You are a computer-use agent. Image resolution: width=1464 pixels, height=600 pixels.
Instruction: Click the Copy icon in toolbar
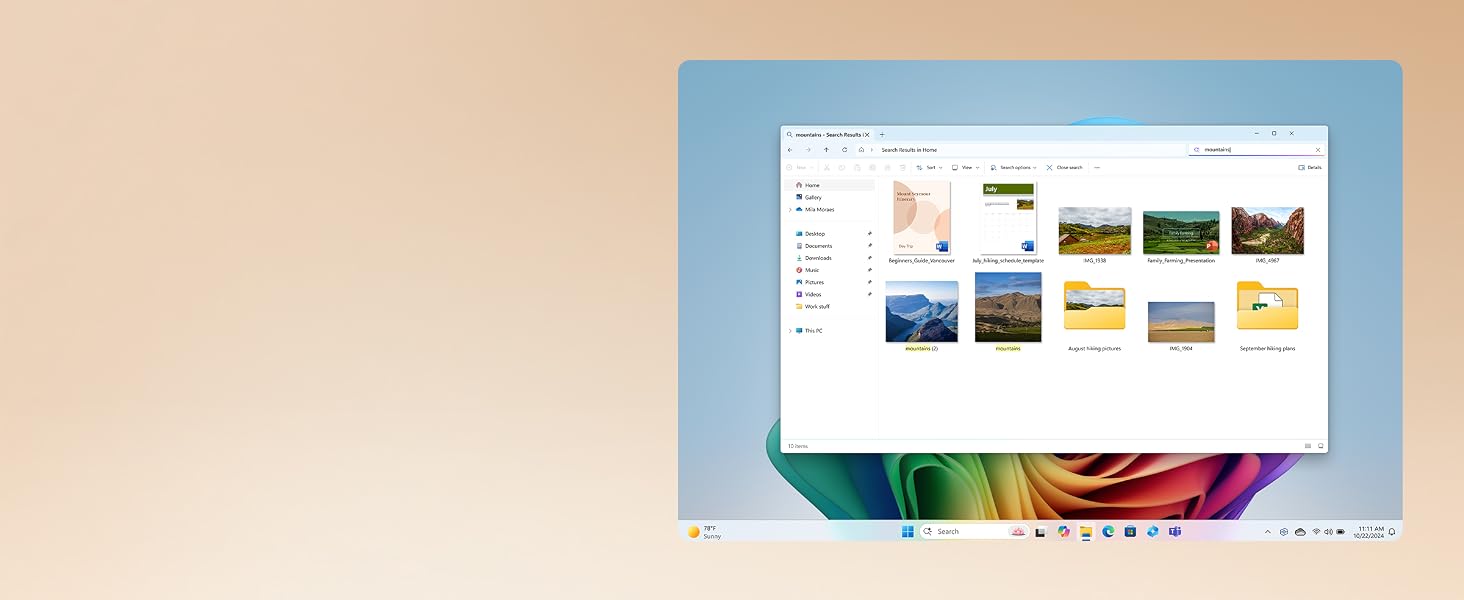tap(842, 167)
